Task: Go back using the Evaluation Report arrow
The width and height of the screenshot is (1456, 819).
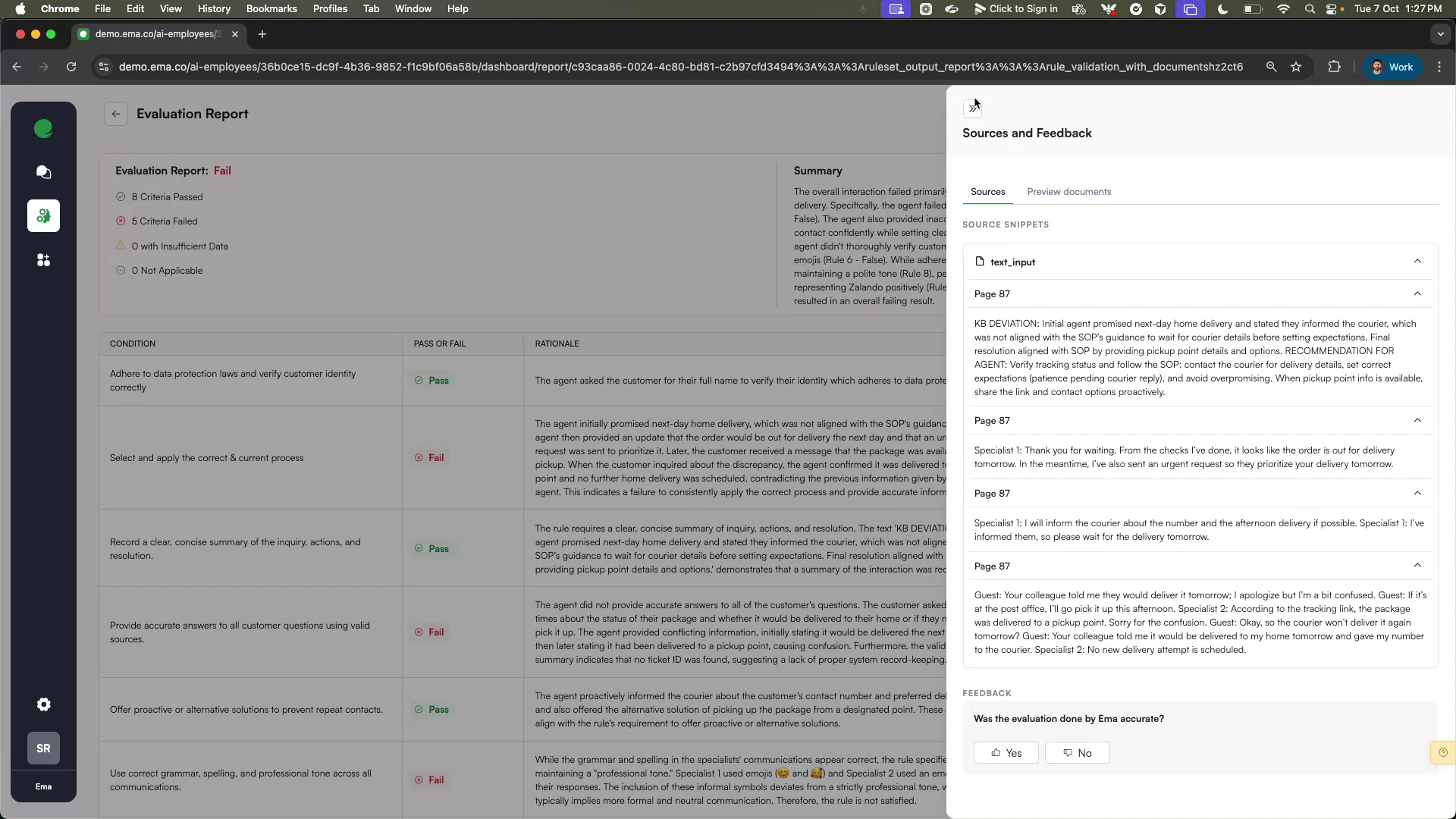Action: 115,114
